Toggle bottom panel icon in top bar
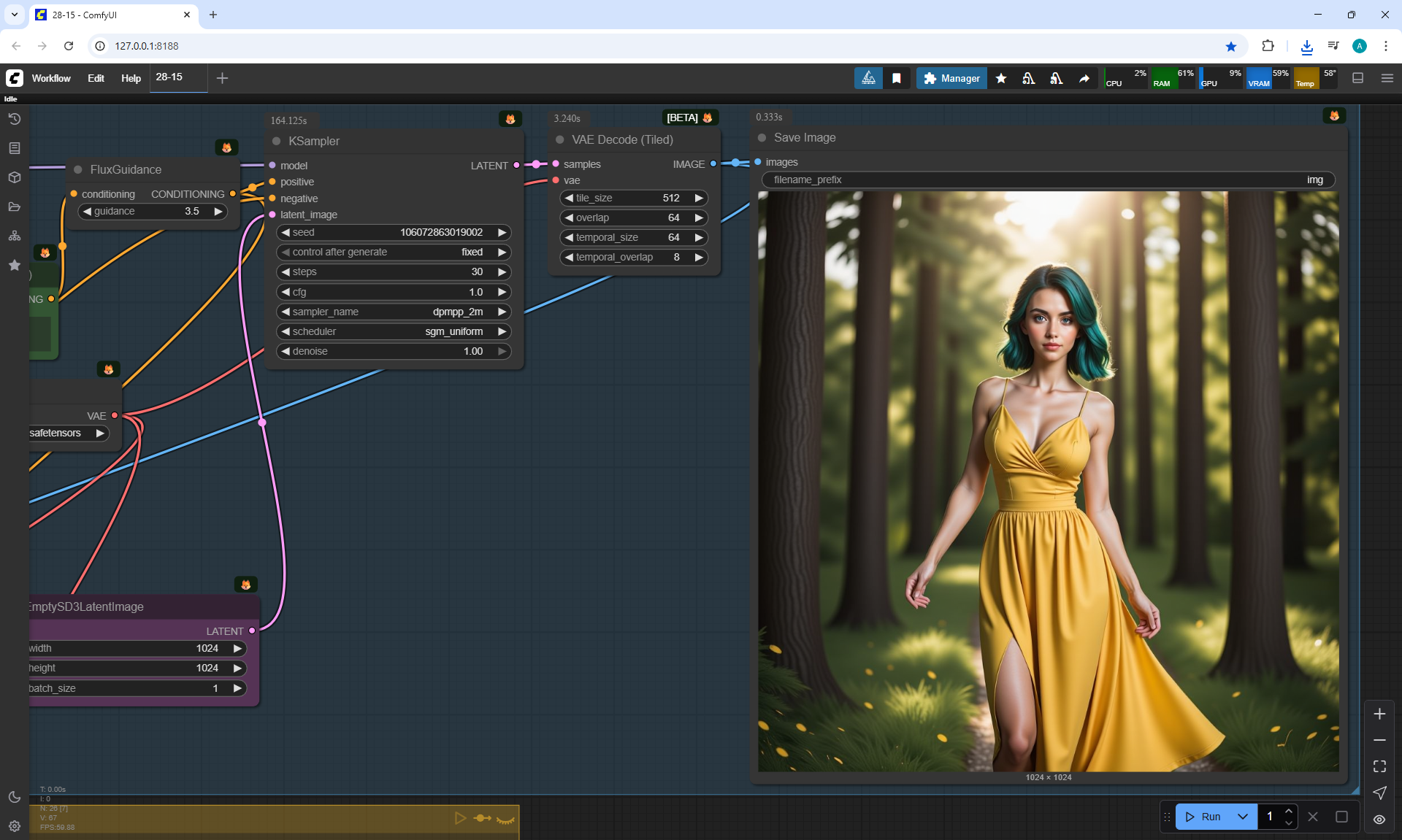The image size is (1402, 840). click(1358, 78)
